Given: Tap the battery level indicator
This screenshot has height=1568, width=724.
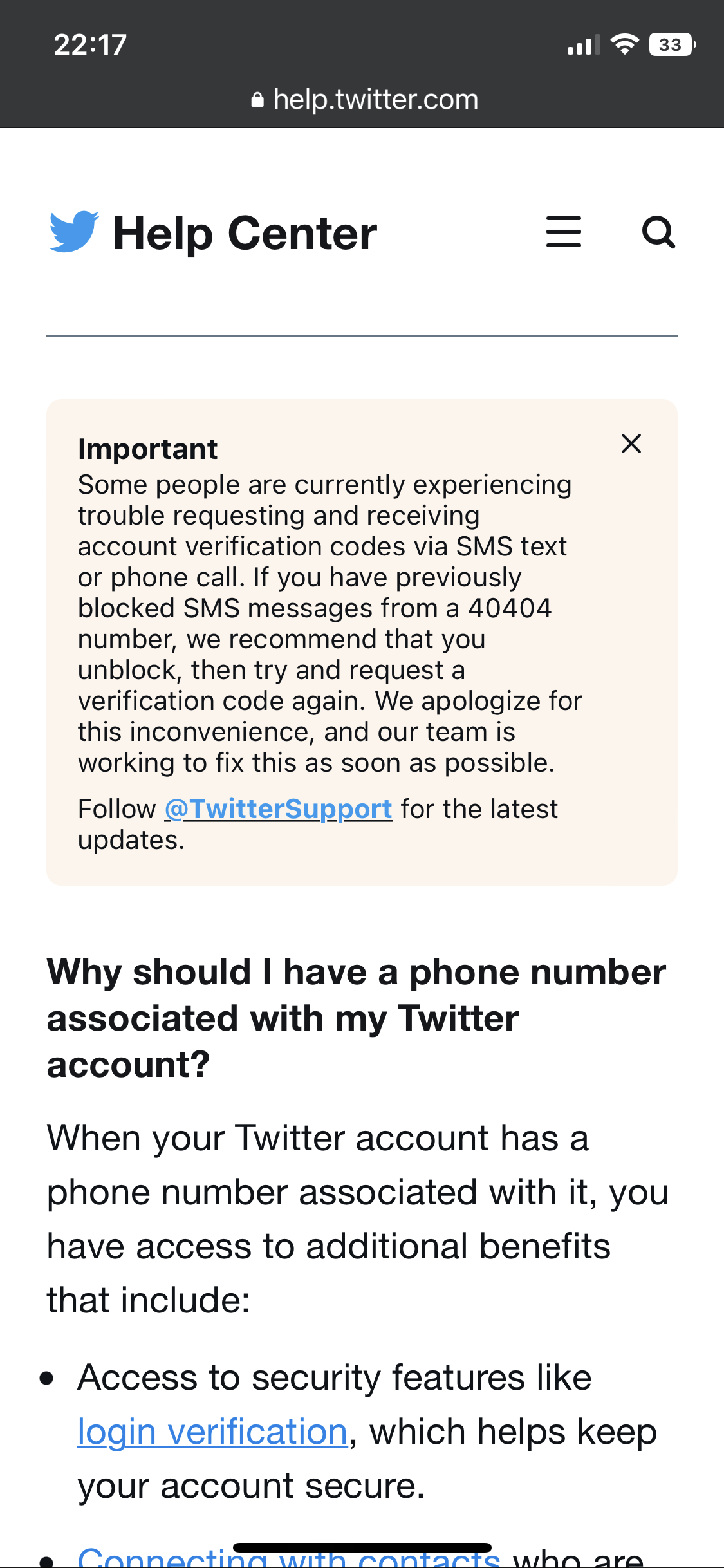Looking at the screenshot, I should (671, 44).
